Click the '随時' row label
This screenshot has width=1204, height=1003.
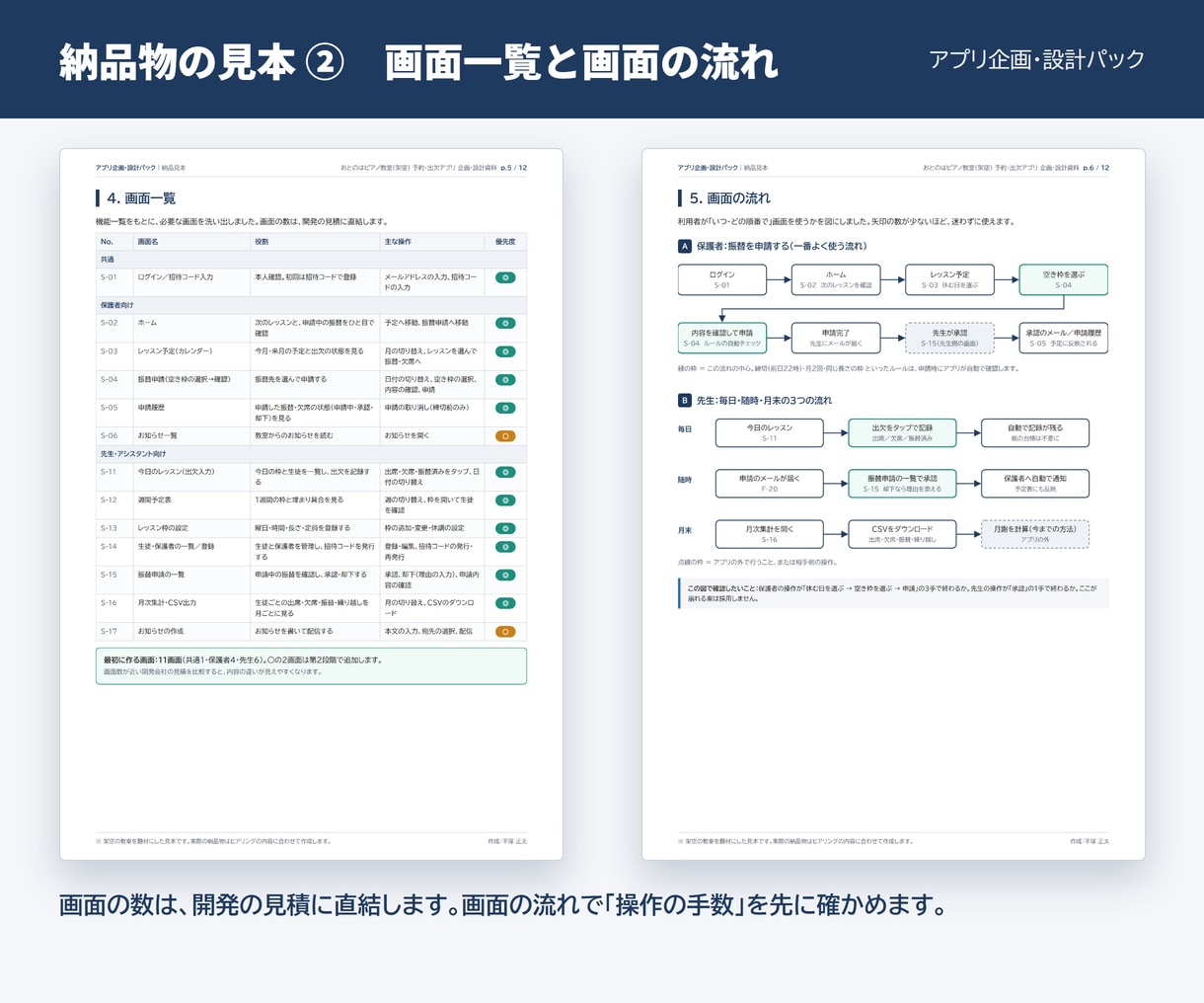click(685, 480)
